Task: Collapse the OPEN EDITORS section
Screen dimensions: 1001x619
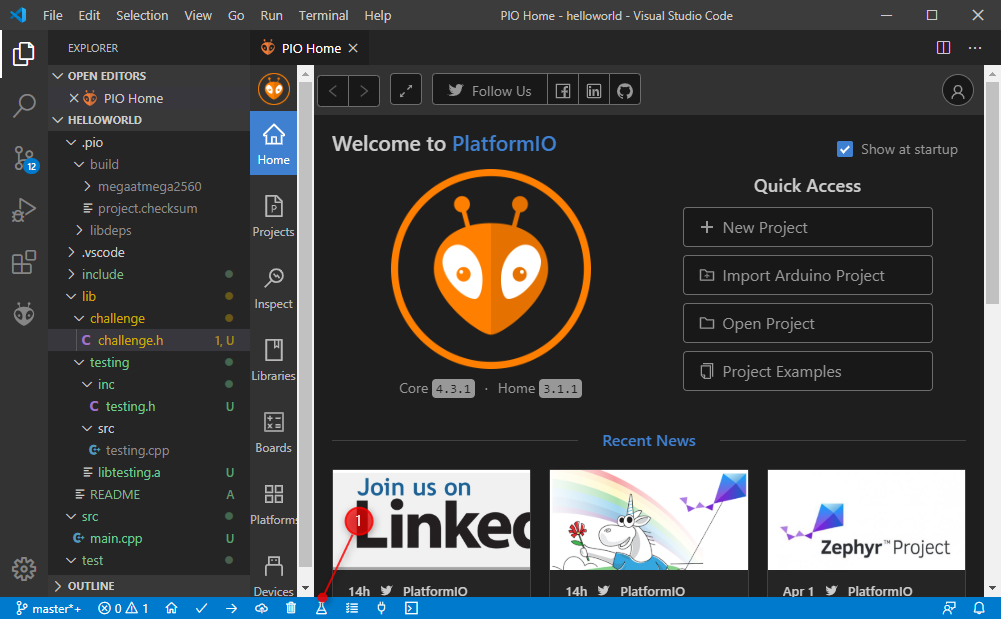Action: point(149,76)
